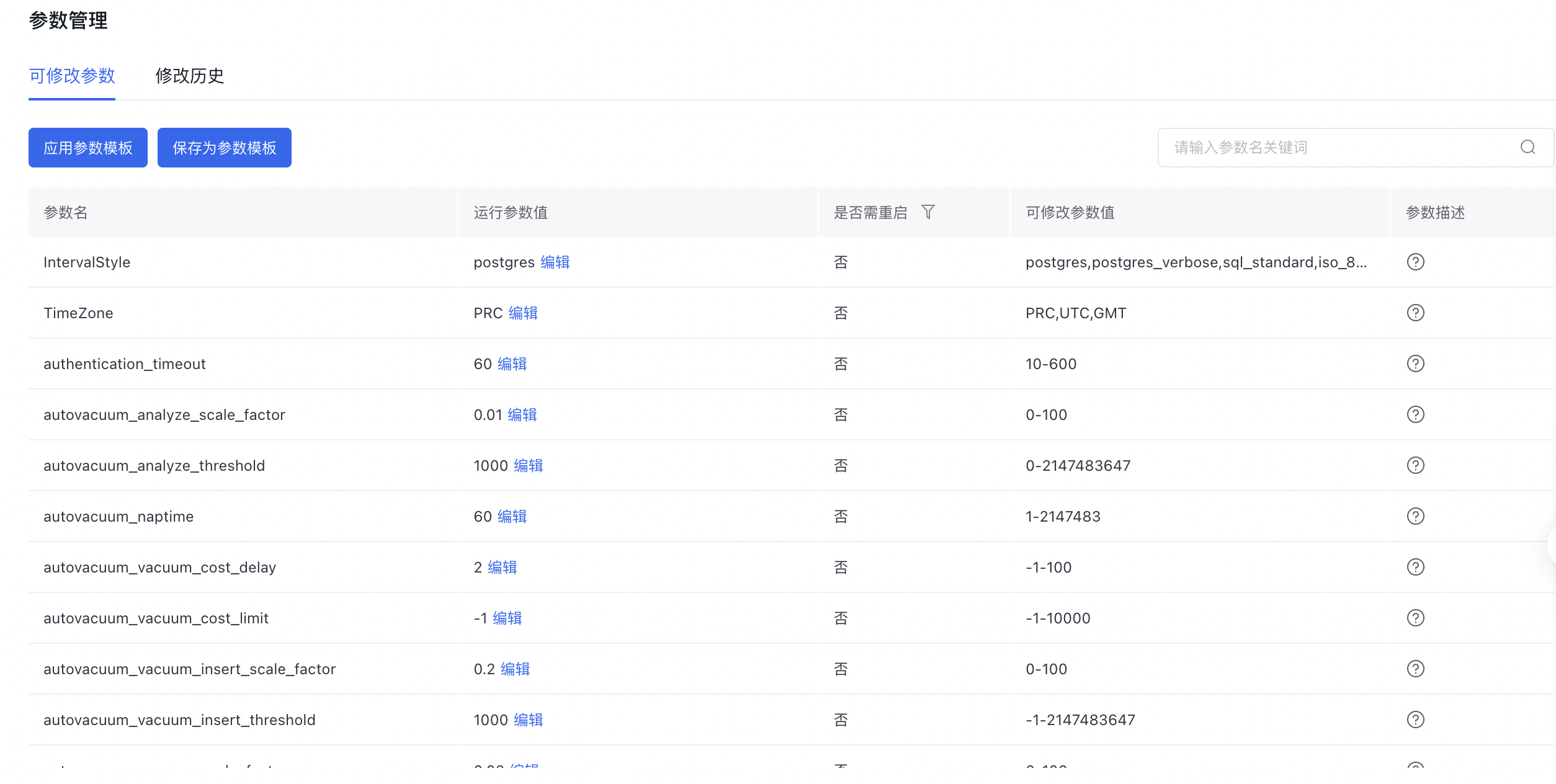Open help icon for autovacuum_vacuum_insert_threshold
The width and height of the screenshot is (1556, 784).
[1415, 719]
